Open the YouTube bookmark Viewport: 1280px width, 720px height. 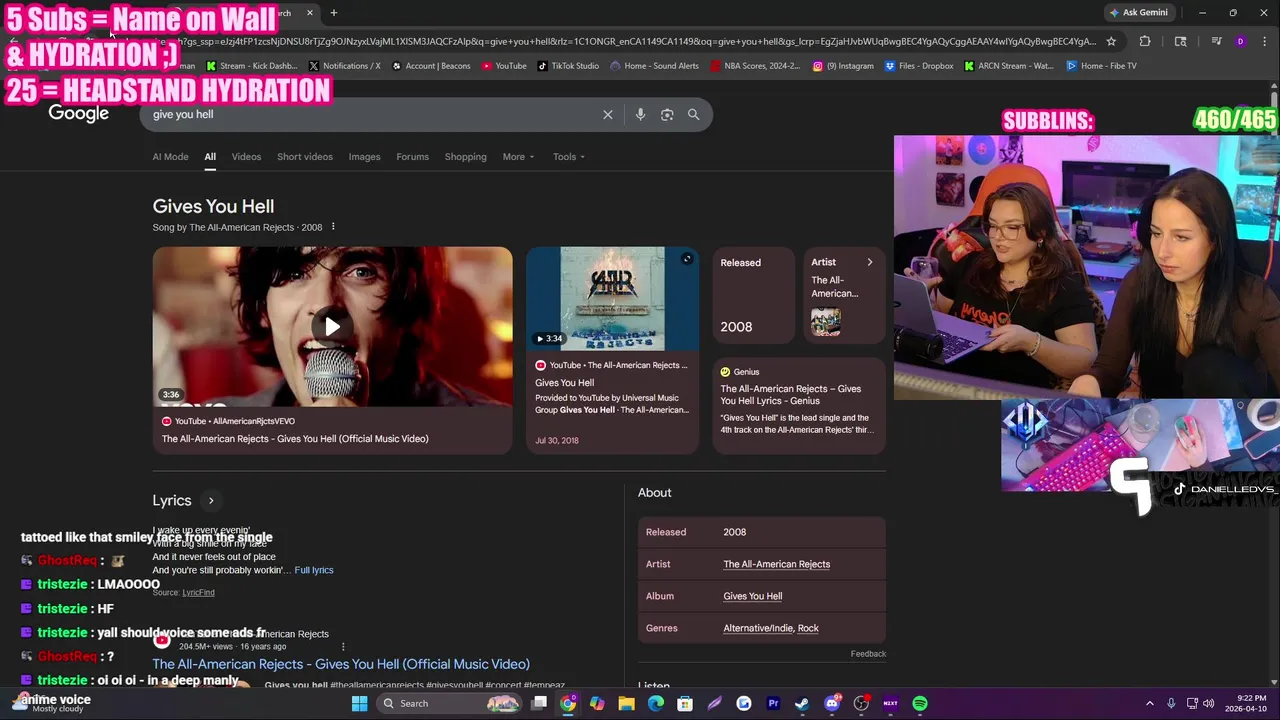pos(504,66)
